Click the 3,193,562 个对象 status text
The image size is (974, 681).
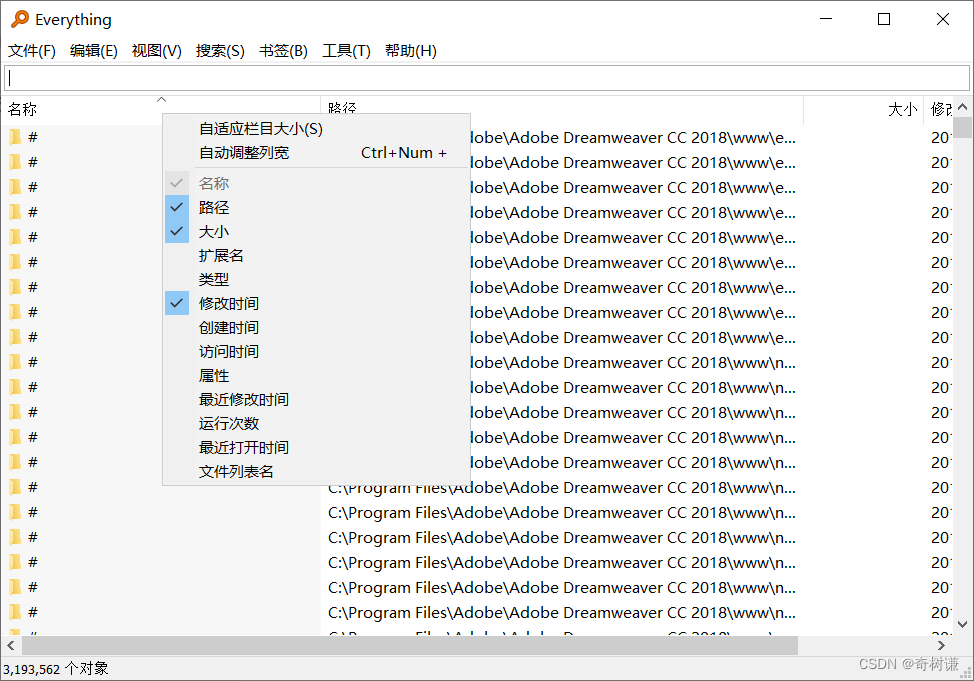tap(56, 669)
